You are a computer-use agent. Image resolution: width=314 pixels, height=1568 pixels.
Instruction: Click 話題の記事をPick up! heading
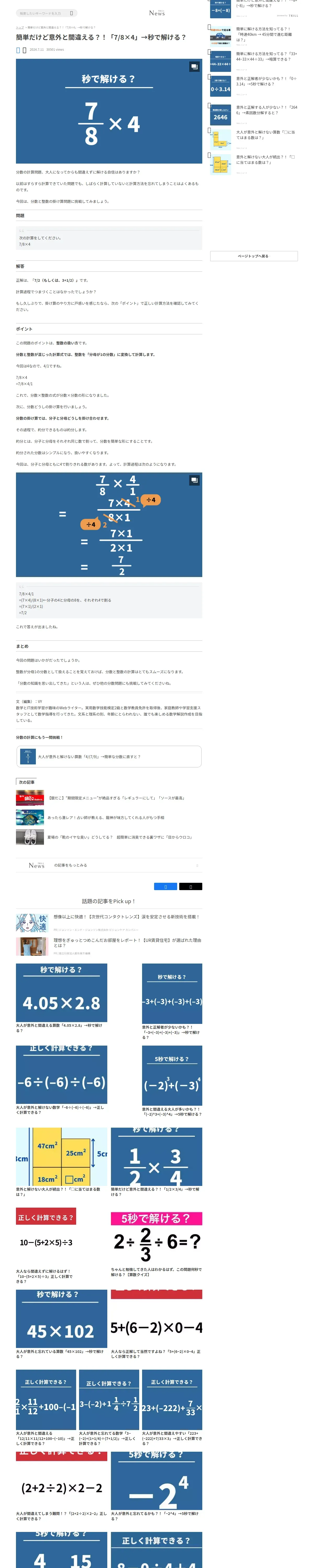tap(109, 901)
